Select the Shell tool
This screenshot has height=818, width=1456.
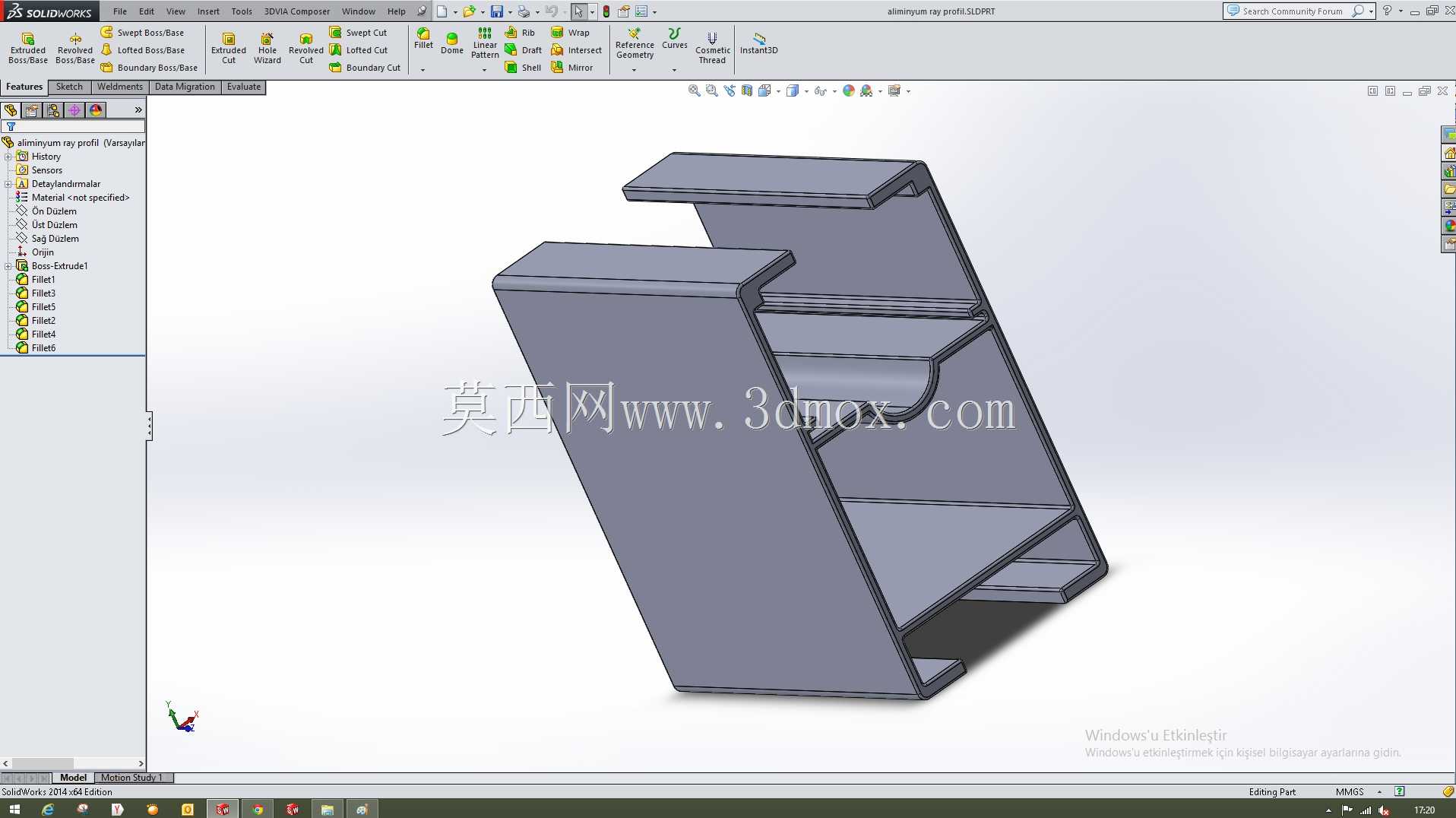[x=523, y=68]
